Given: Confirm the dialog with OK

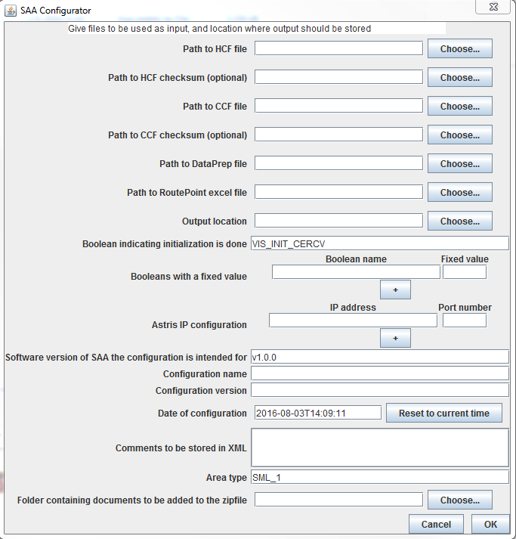Looking at the screenshot, I should point(490,524).
